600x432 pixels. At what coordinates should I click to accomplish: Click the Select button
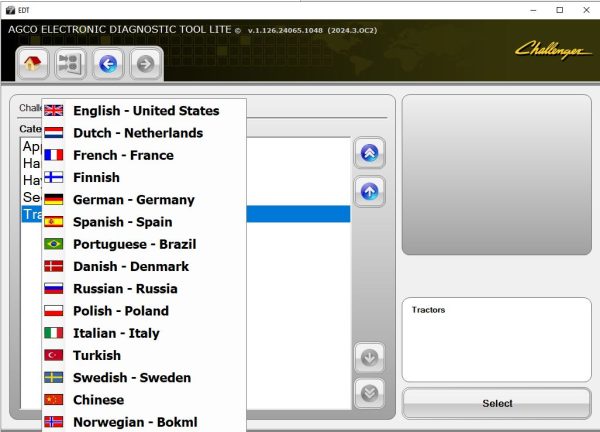pyautogui.click(x=497, y=403)
